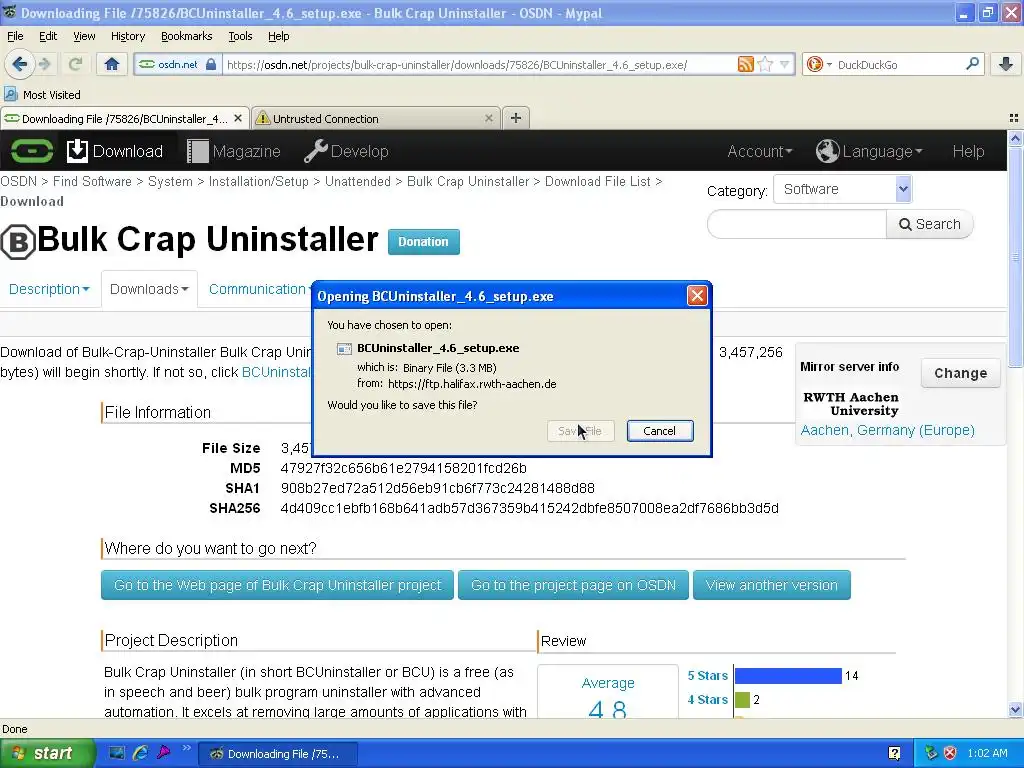Open the File menu
The image size is (1024, 768).
click(15, 36)
